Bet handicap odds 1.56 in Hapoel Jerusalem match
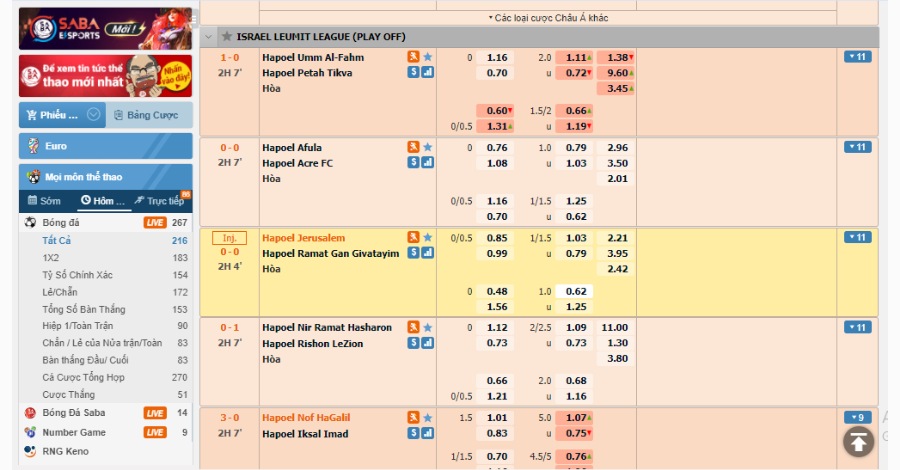The image size is (900, 470). pos(497,306)
